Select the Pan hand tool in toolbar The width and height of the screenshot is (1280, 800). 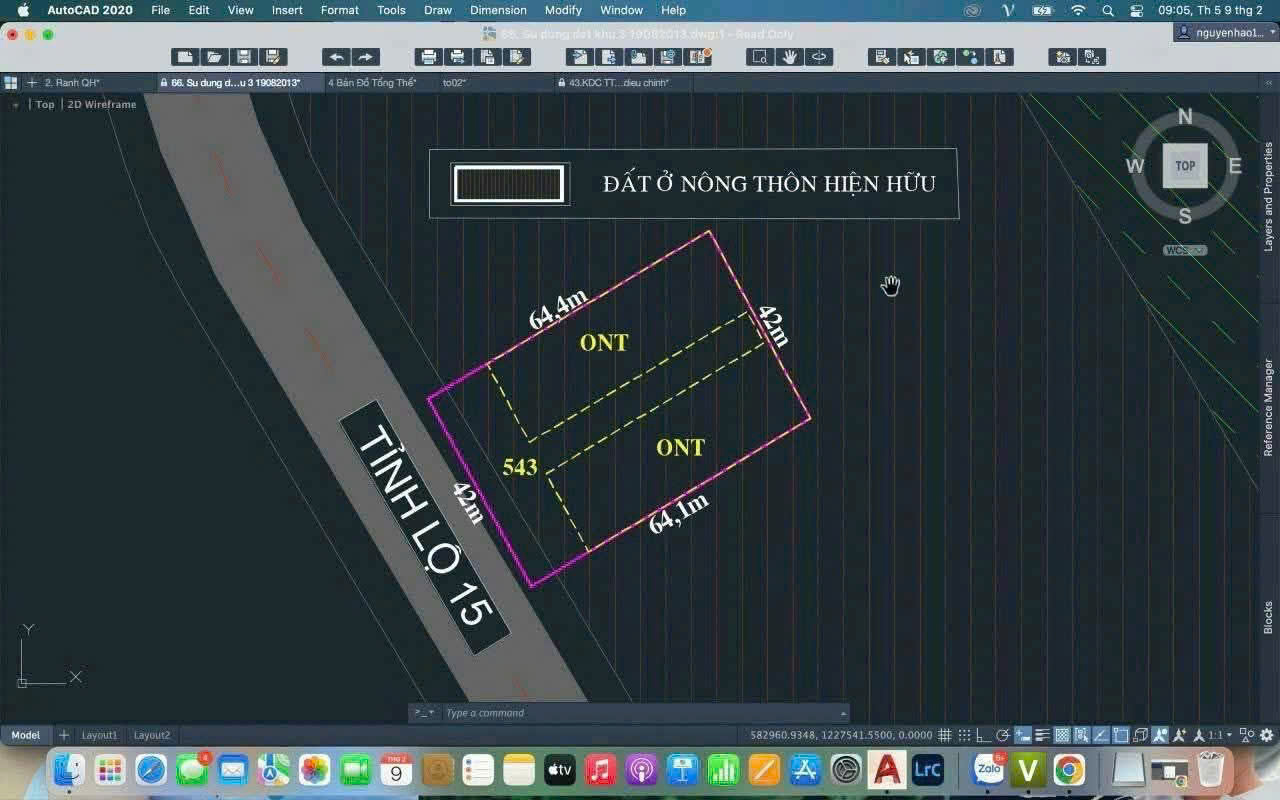pyautogui.click(x=789, y=57)
